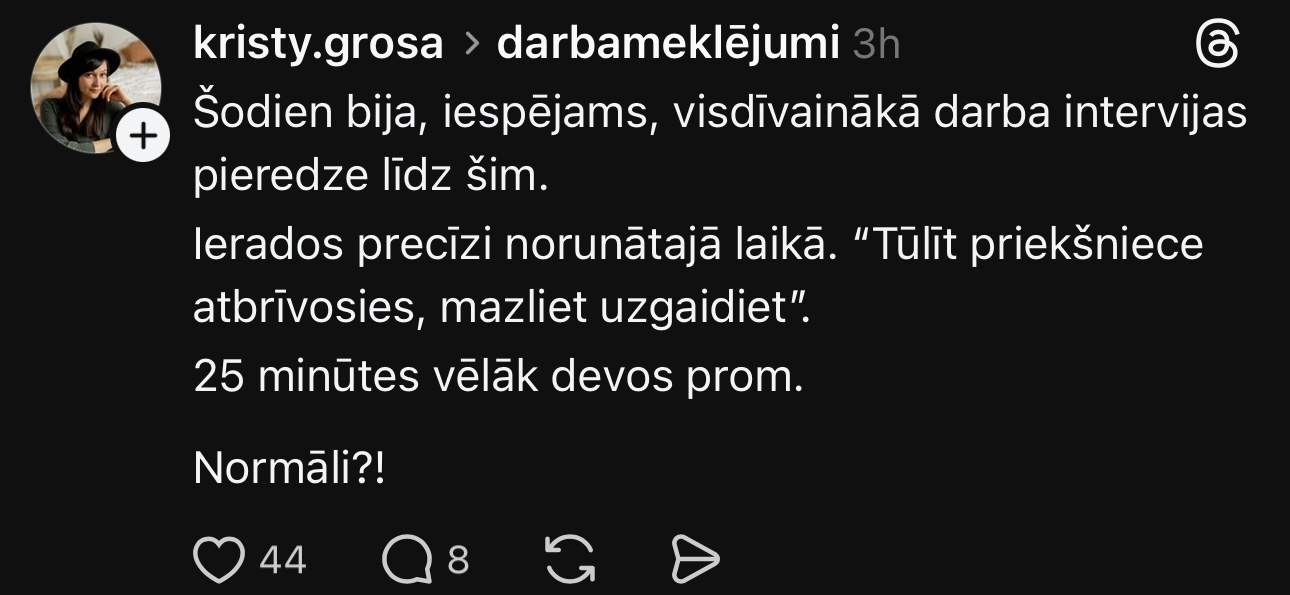Viewport: 1290px width, 595px height.
Task: Click the chevron arrow after kristy.grosa
Action: pos(470,46)
